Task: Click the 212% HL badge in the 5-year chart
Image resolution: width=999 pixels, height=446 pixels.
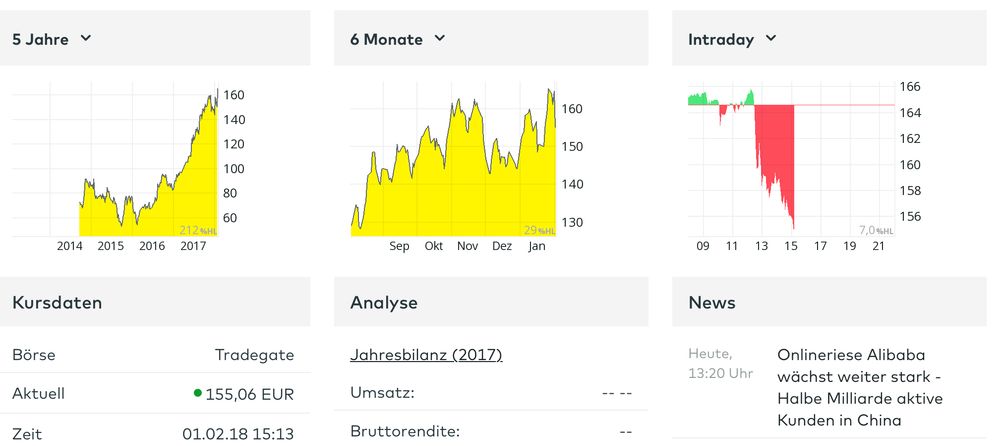Action: point(197,231)
